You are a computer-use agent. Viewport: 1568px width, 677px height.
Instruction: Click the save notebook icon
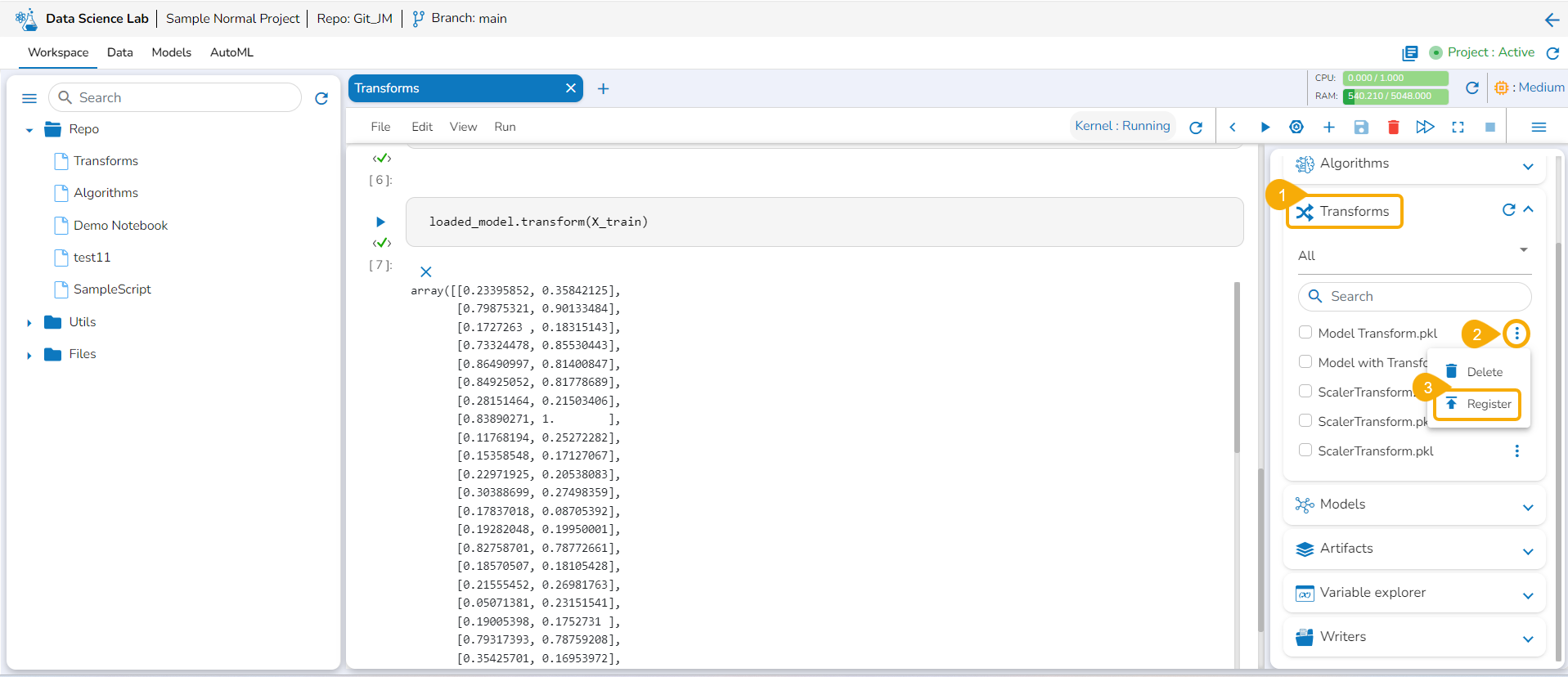tap(1361, 127)
